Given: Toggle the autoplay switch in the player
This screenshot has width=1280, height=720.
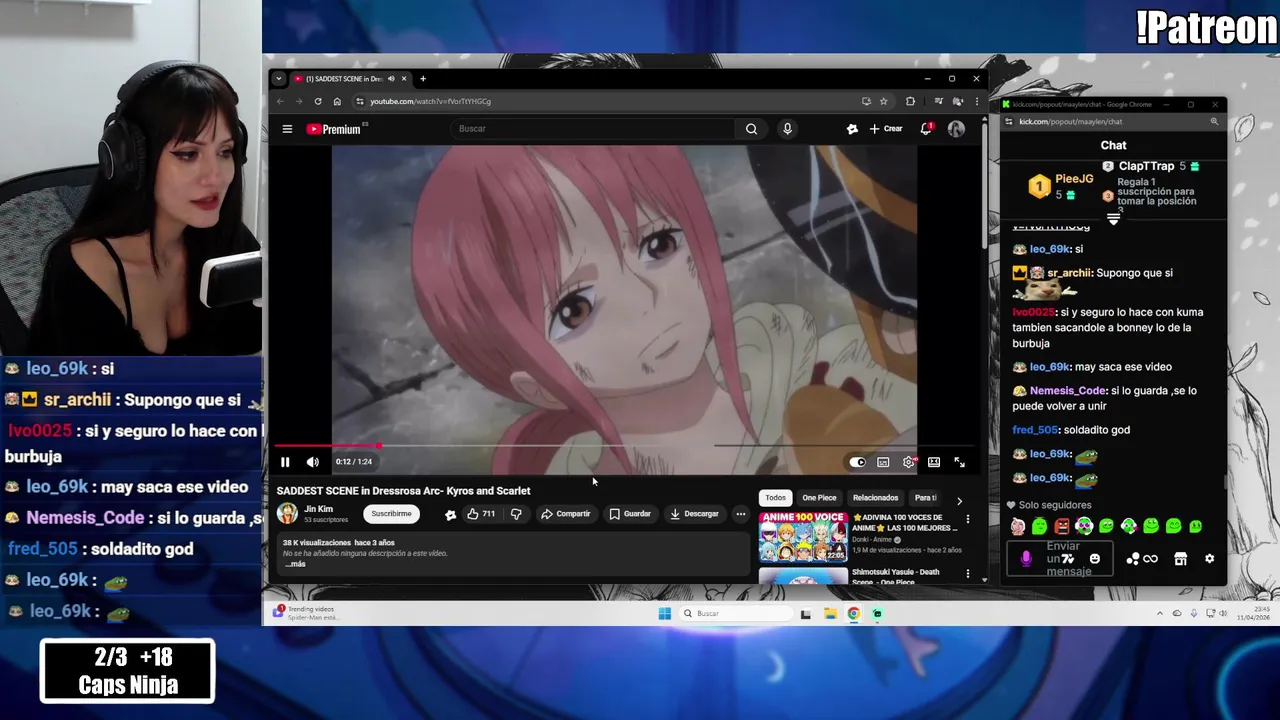Looking at the screenshot, I should click(857, 462).
